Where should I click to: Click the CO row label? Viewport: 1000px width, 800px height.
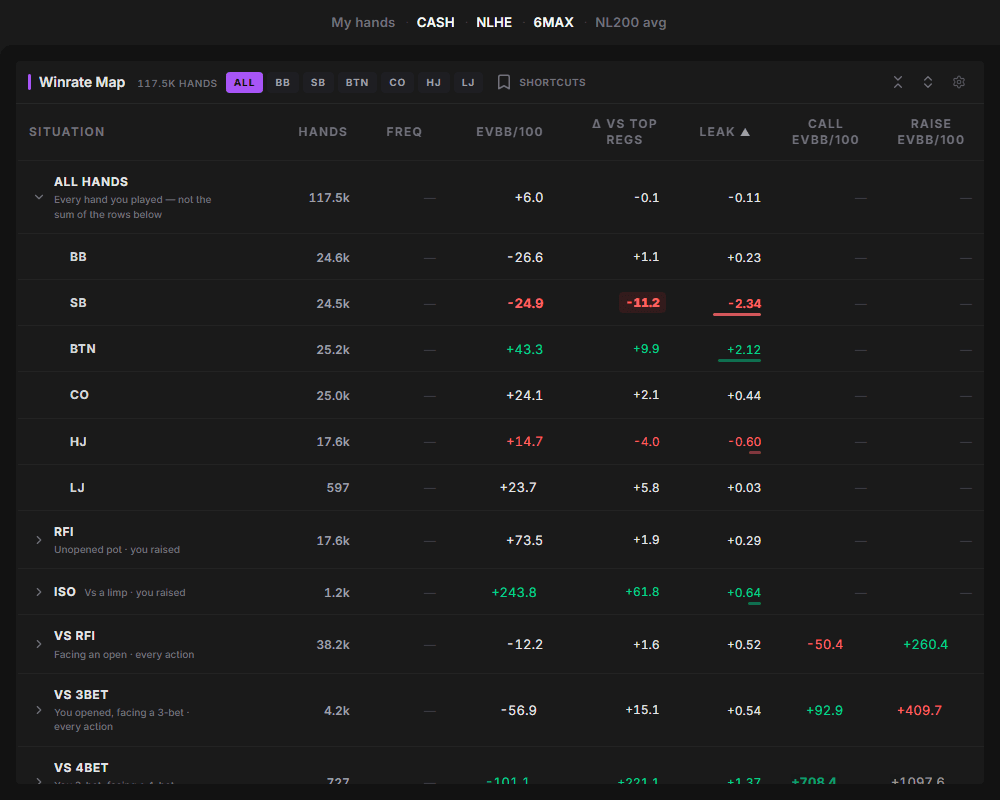pyautogui.click(x=79, y=395)
